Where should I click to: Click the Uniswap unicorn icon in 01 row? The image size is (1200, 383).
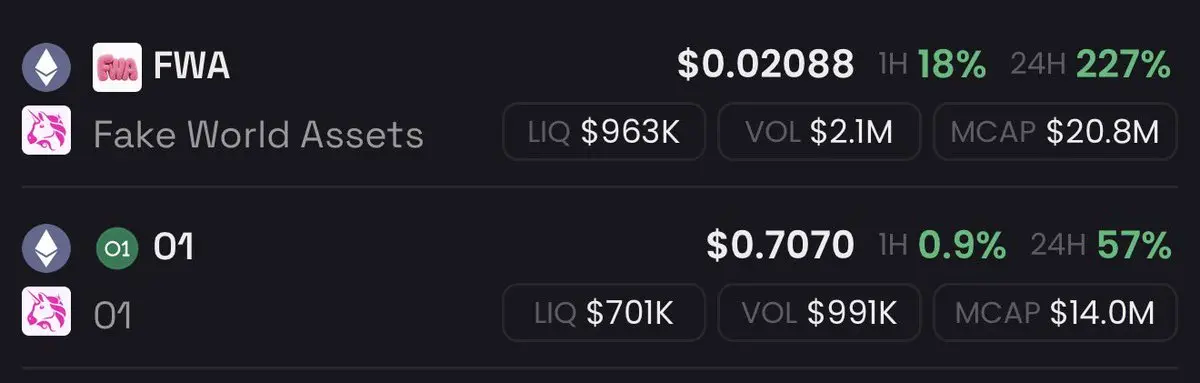pos(46,311)
